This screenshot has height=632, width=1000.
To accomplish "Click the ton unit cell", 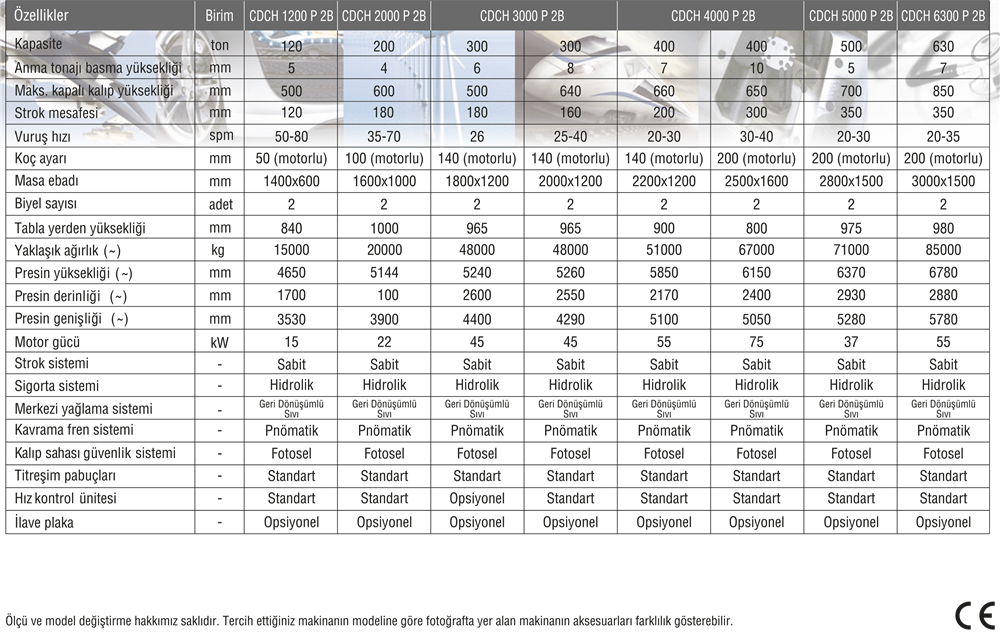I will click(x=219, y=45).
